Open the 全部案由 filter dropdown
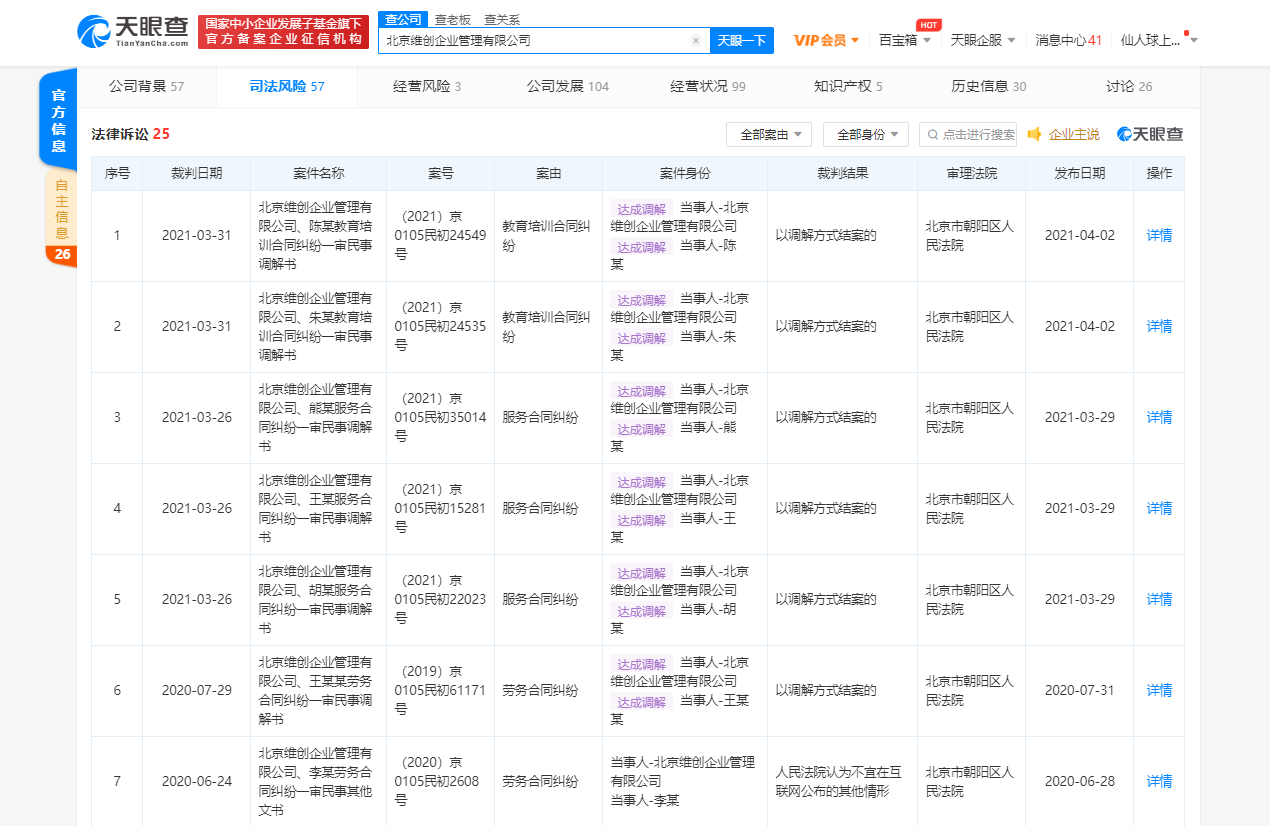This screenshot has width=1270, height=826. [x=770, y=134]
